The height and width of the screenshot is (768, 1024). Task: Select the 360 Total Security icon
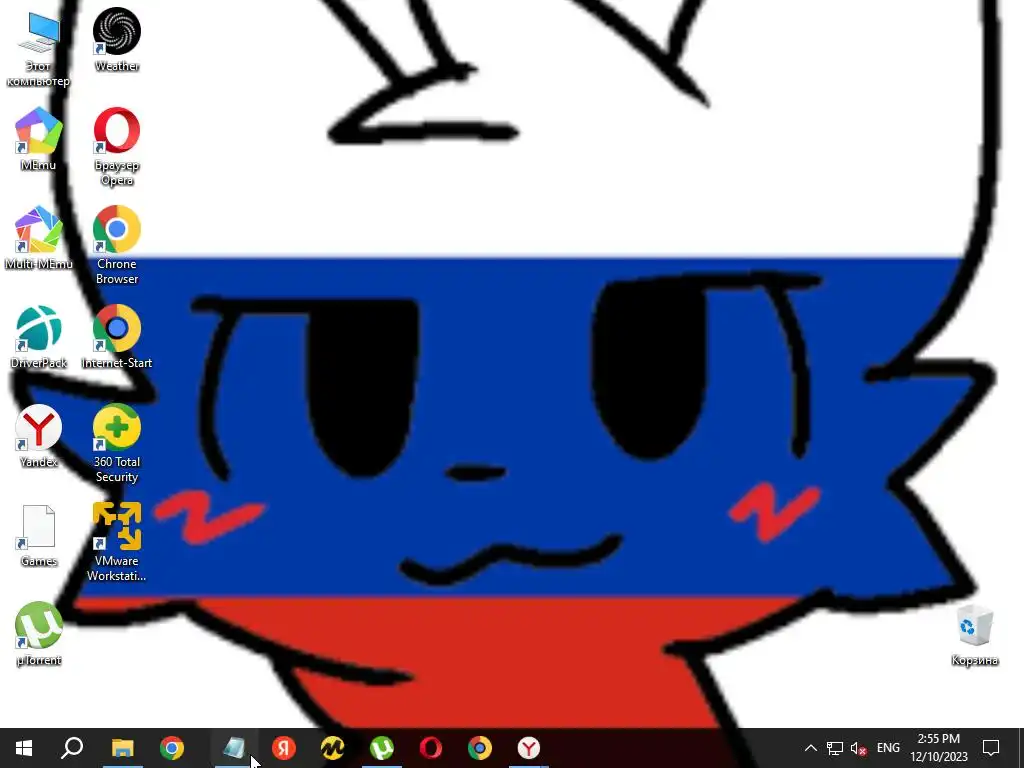[117, 443]
